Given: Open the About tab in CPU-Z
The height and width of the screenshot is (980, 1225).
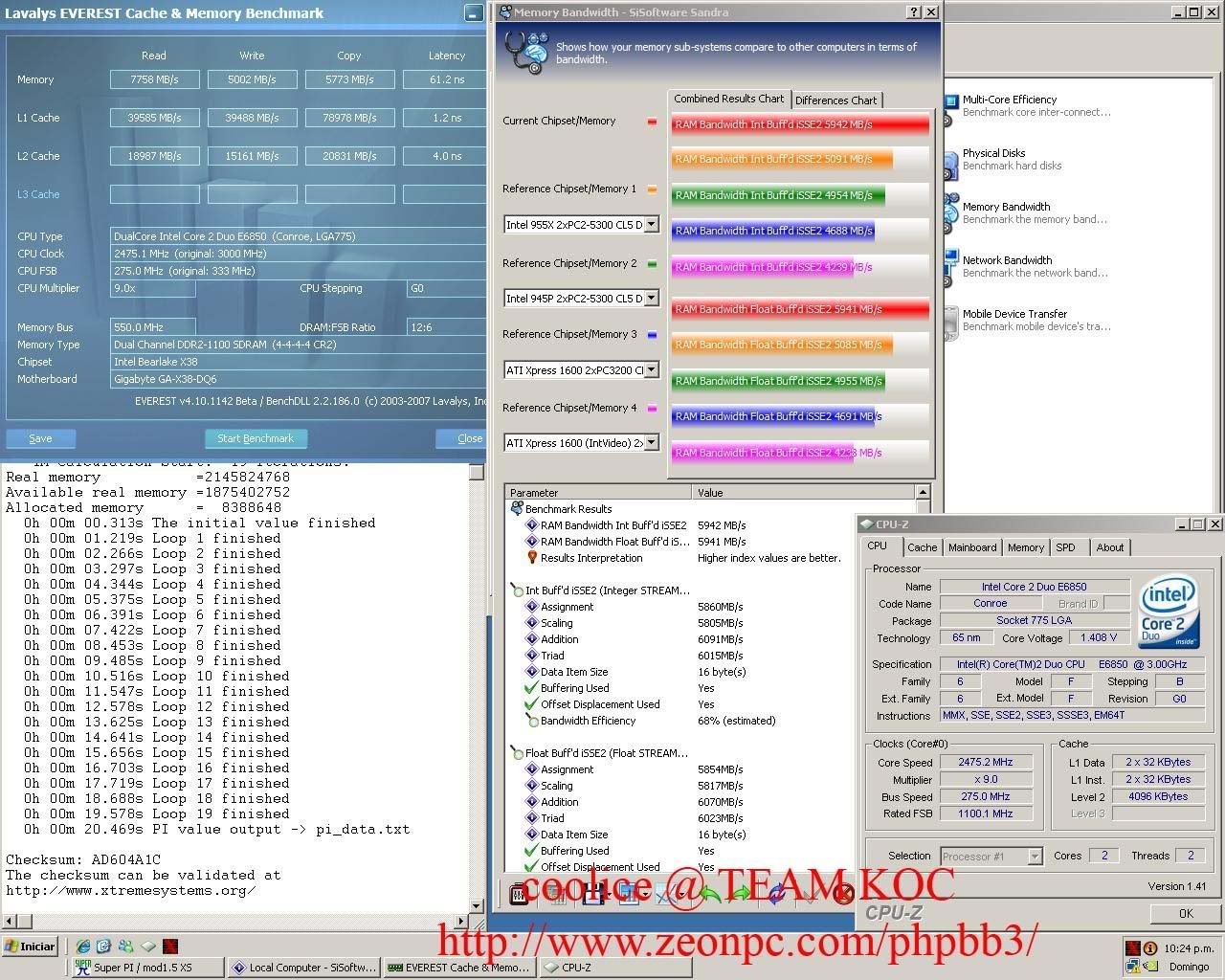Looking at the screenshot, I should click(1110, 547).
